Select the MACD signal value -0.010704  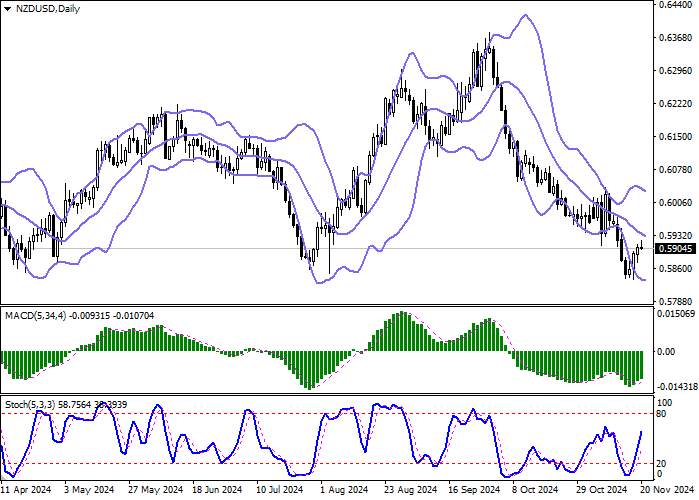click(x=133, y=316)
